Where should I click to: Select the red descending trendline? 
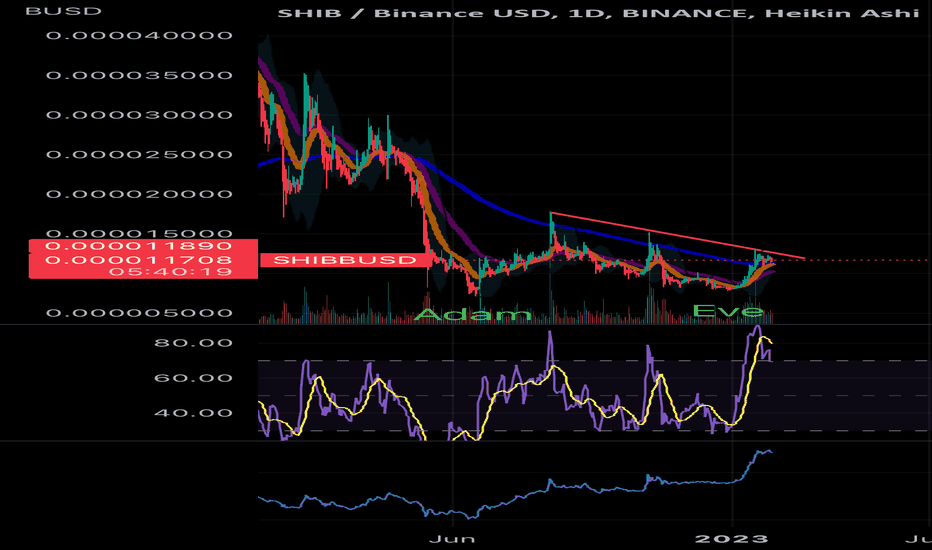(x=678, y=236)
